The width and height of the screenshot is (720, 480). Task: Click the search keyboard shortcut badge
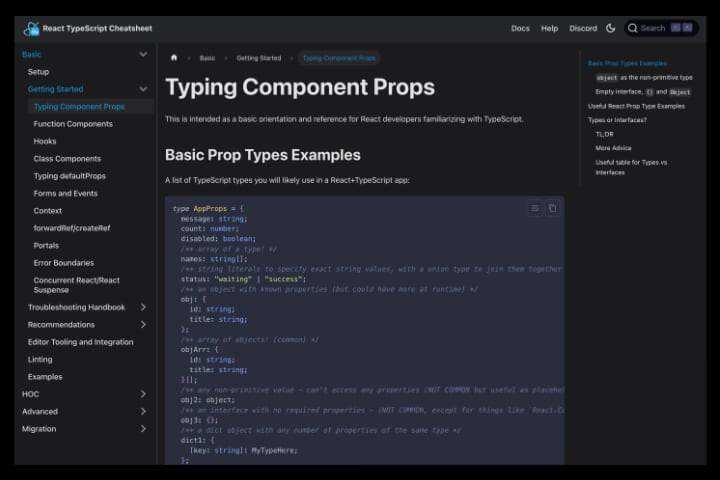tap(681, 28)
